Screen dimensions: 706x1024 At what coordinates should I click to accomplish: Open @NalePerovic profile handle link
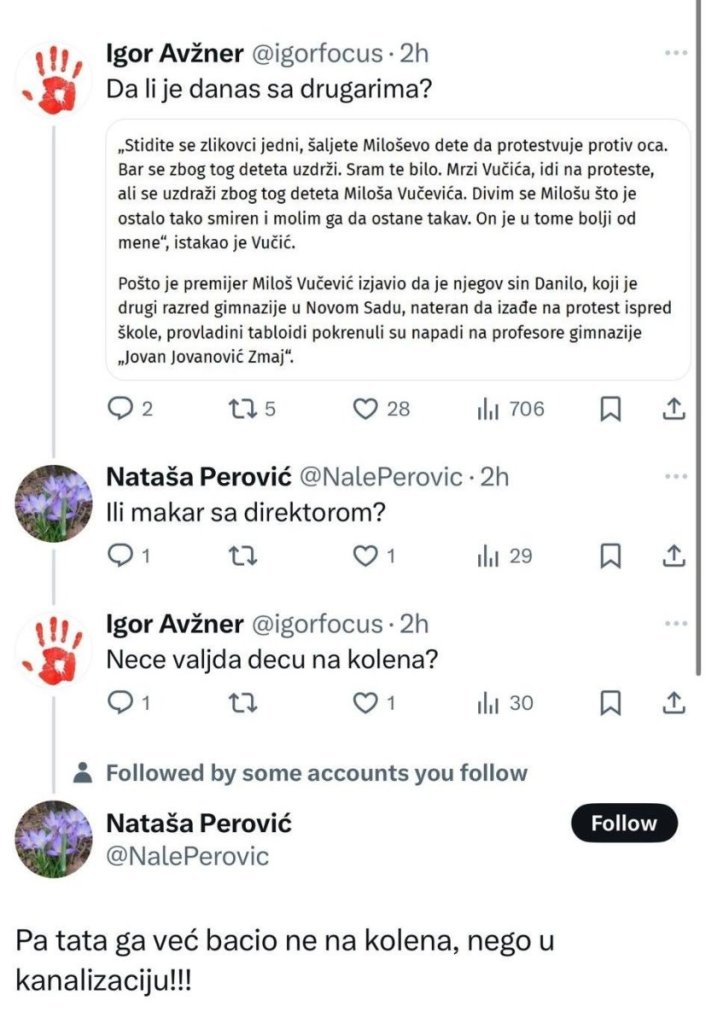click(x=188, y=857)
